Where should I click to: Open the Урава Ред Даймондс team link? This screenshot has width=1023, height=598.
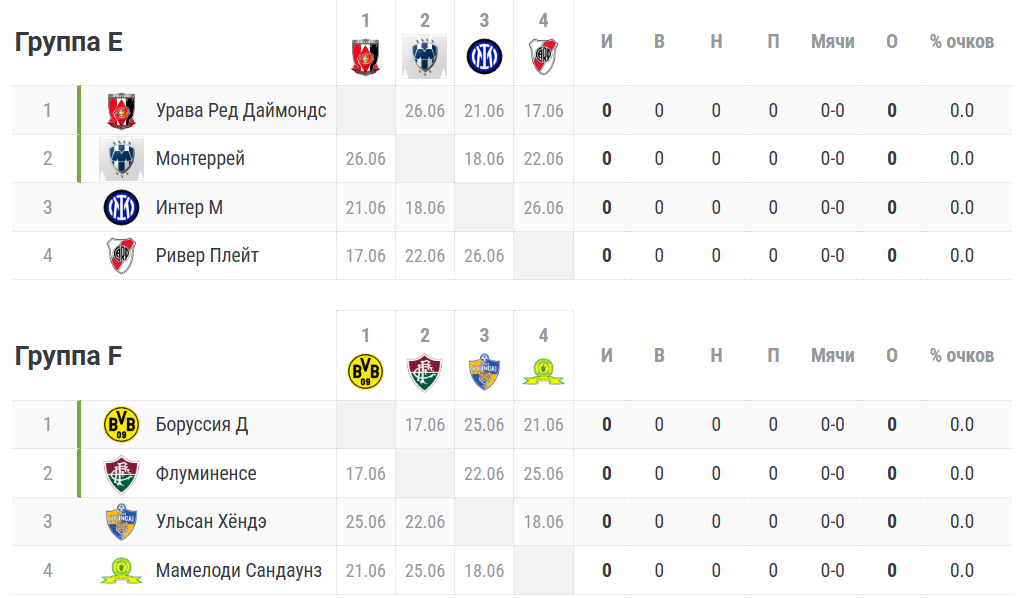tap(241, 110)
